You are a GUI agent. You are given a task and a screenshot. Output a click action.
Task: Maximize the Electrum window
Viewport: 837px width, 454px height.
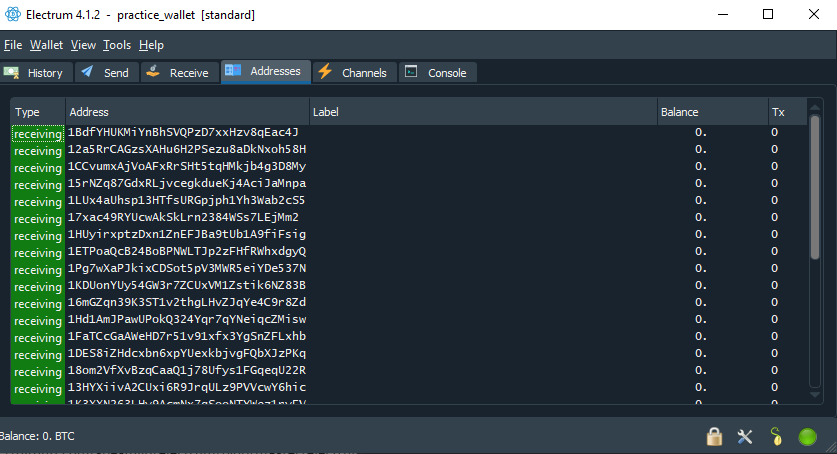[x=768, y=14]
